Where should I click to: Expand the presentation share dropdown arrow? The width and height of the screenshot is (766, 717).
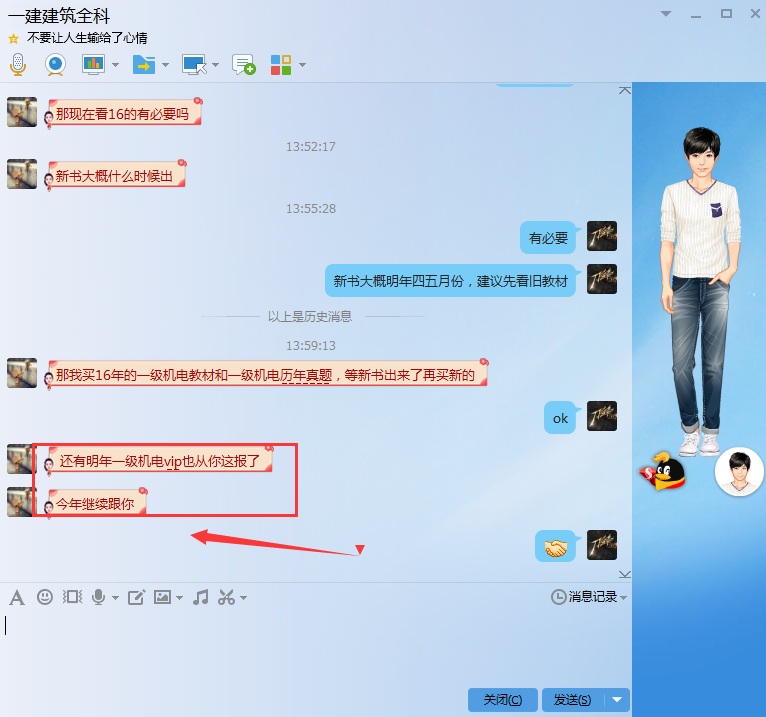[x=115, y=64]
